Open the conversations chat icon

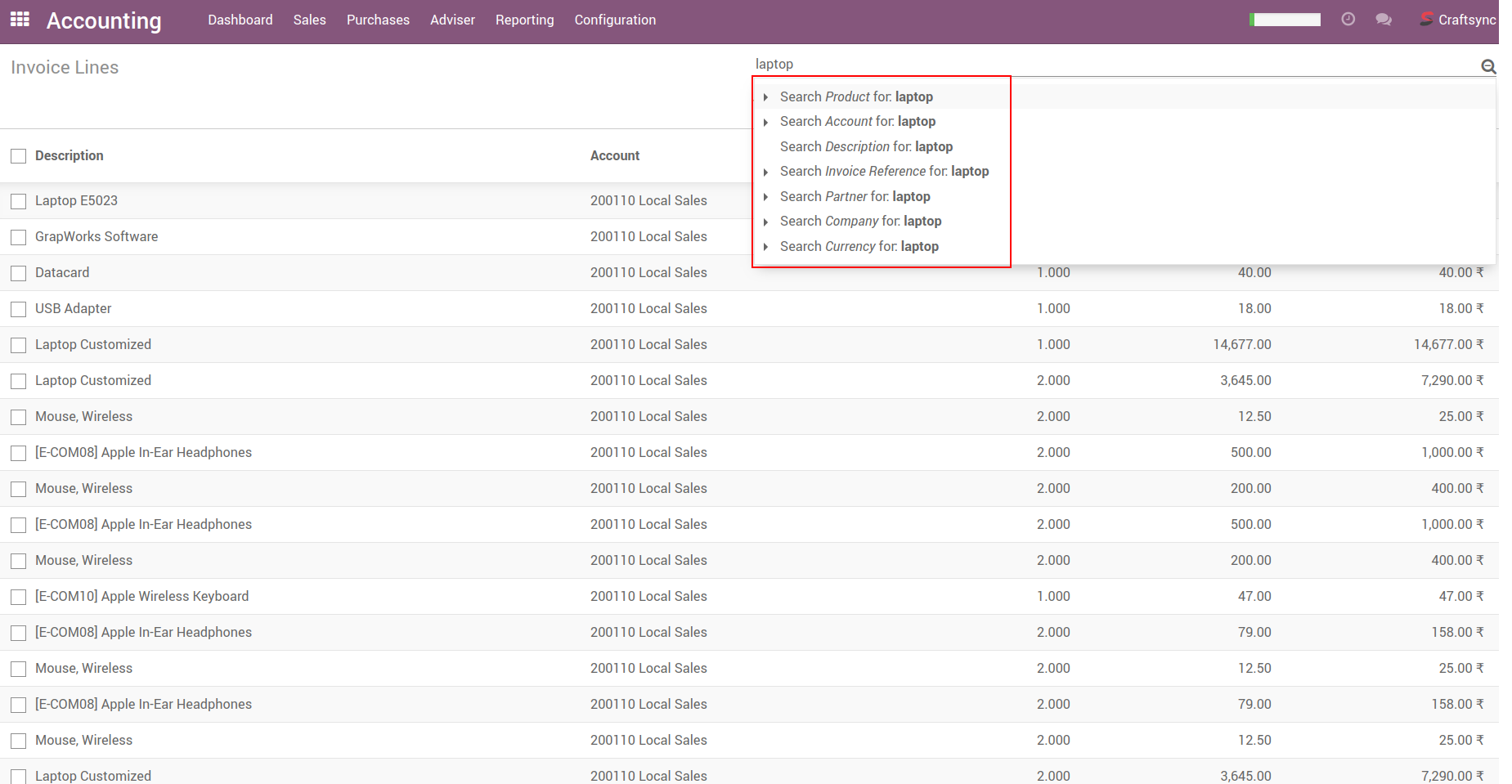pyautogui.click(x=1384, y=20)
